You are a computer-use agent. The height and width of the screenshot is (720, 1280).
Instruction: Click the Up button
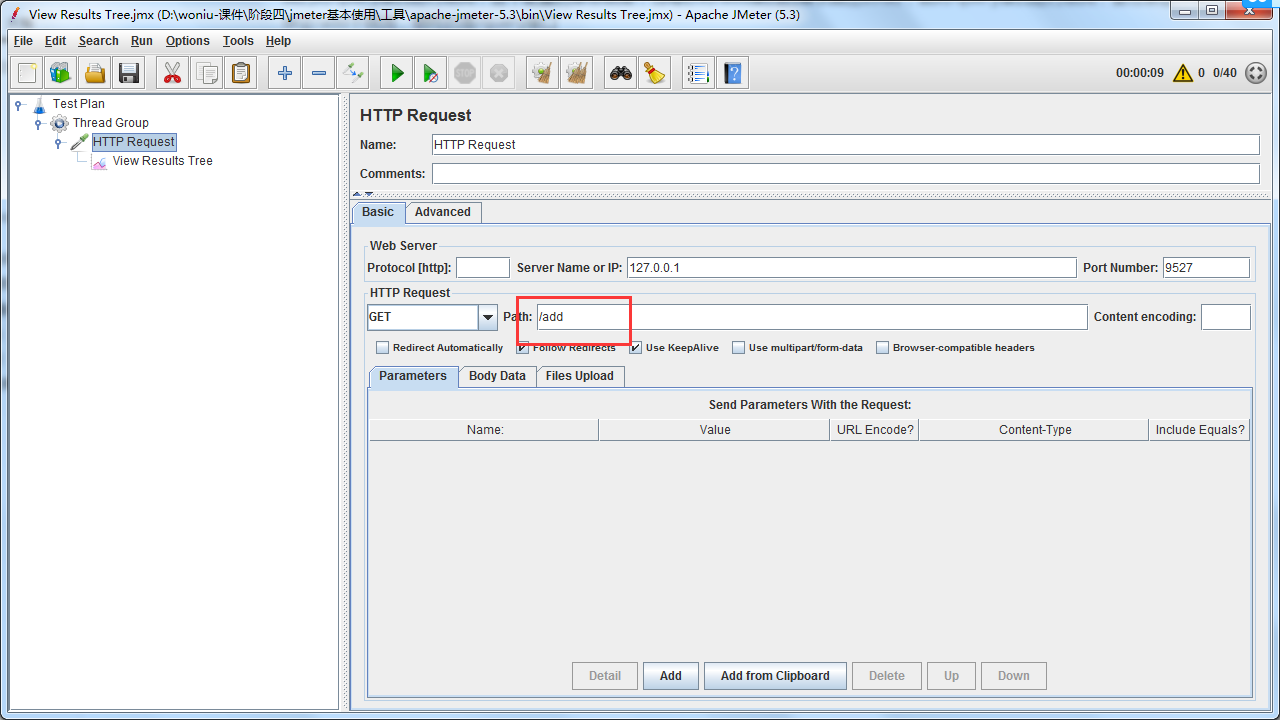(x=951, y=676)
